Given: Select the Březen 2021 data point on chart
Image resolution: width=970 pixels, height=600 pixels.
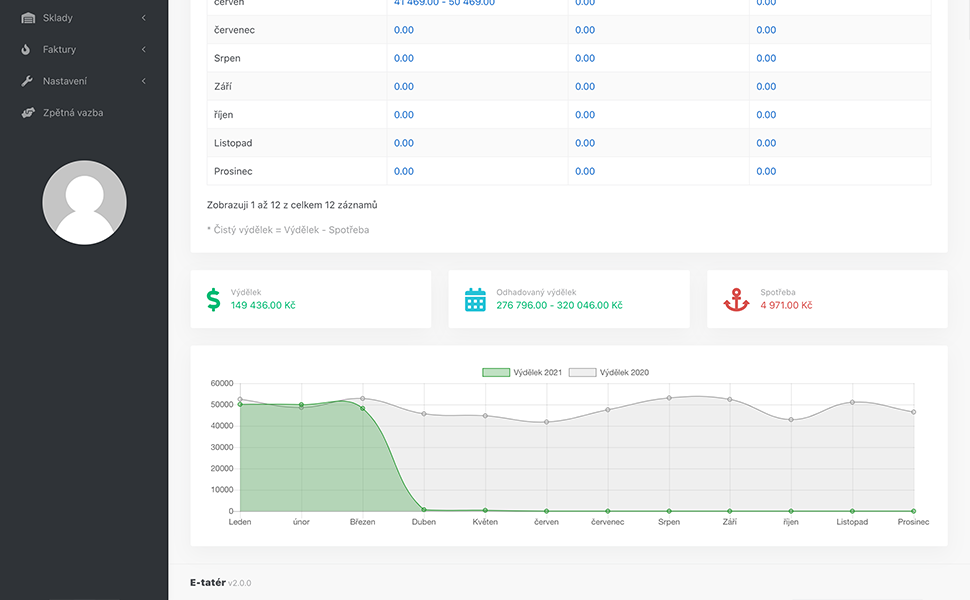Looking at the screenshot, I should click(x=363, y=409).
